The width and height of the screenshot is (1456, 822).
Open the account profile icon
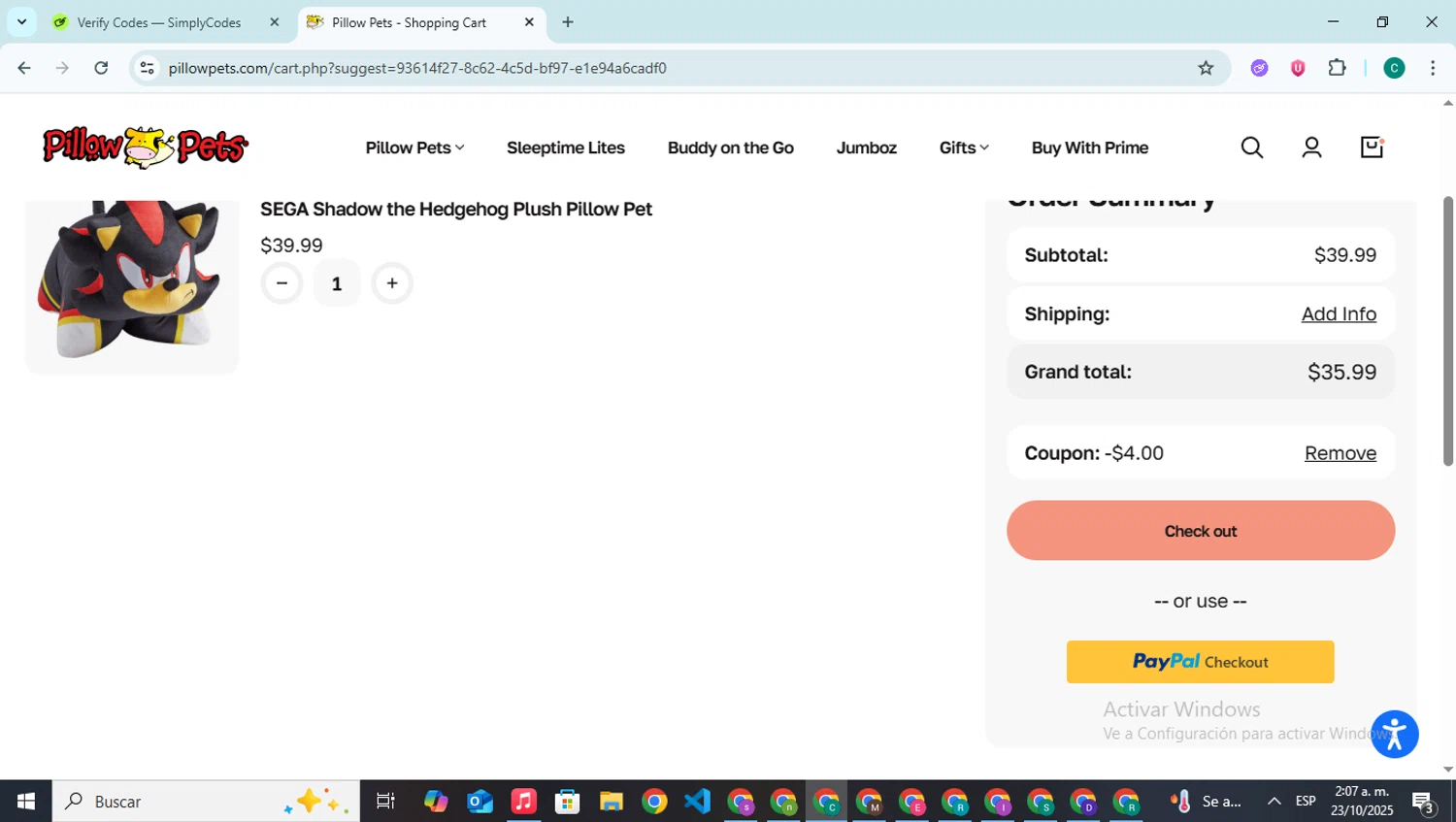coord(1311,148)
